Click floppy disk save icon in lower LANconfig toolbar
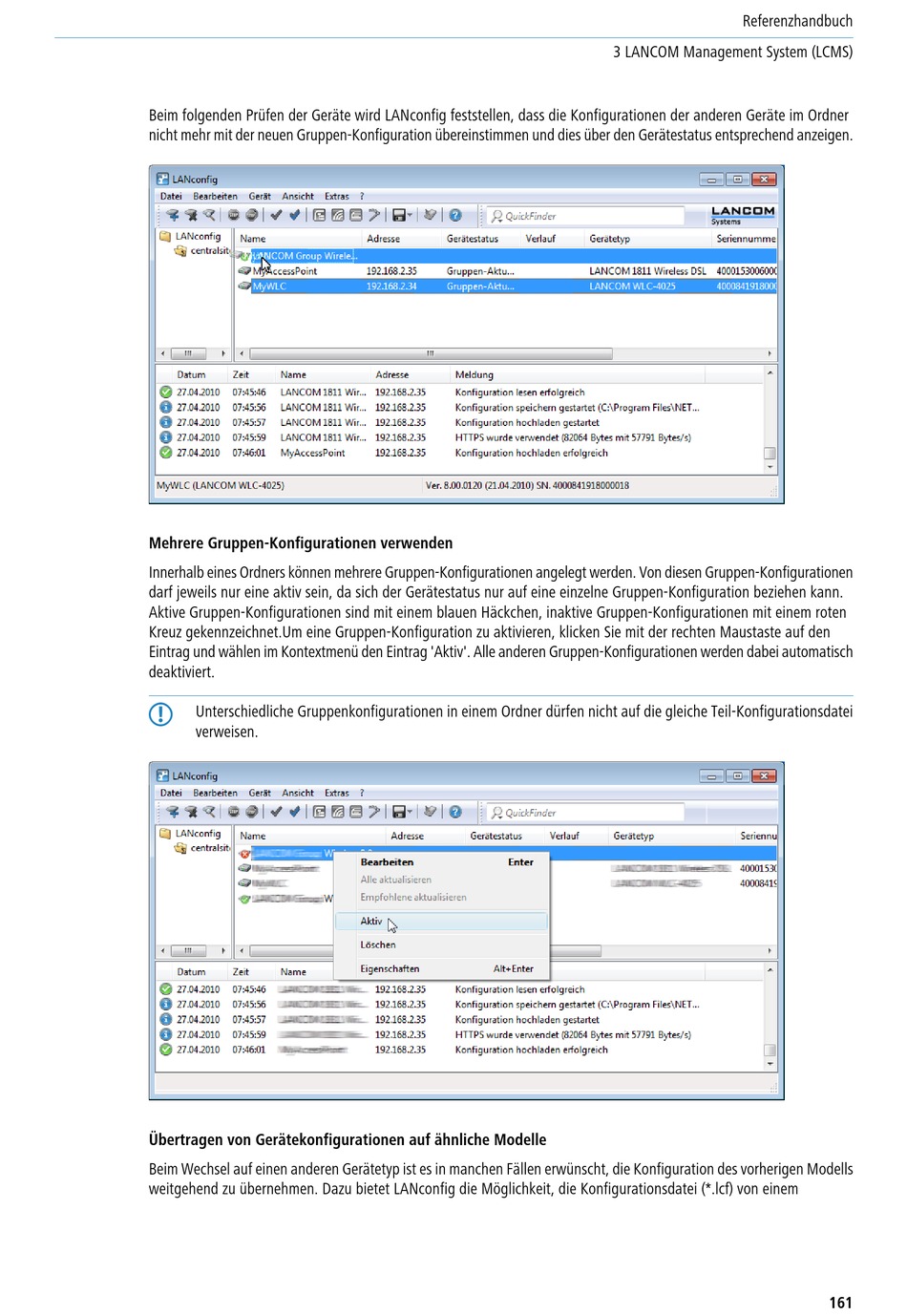 [x=399, y=812]
